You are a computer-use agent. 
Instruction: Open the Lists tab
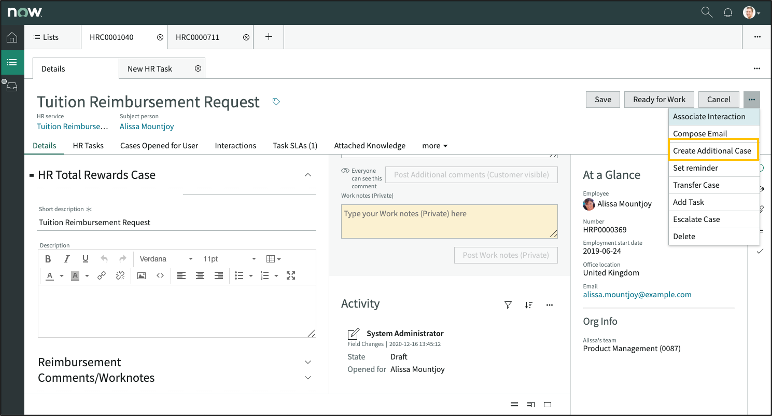tap(47, 37)
